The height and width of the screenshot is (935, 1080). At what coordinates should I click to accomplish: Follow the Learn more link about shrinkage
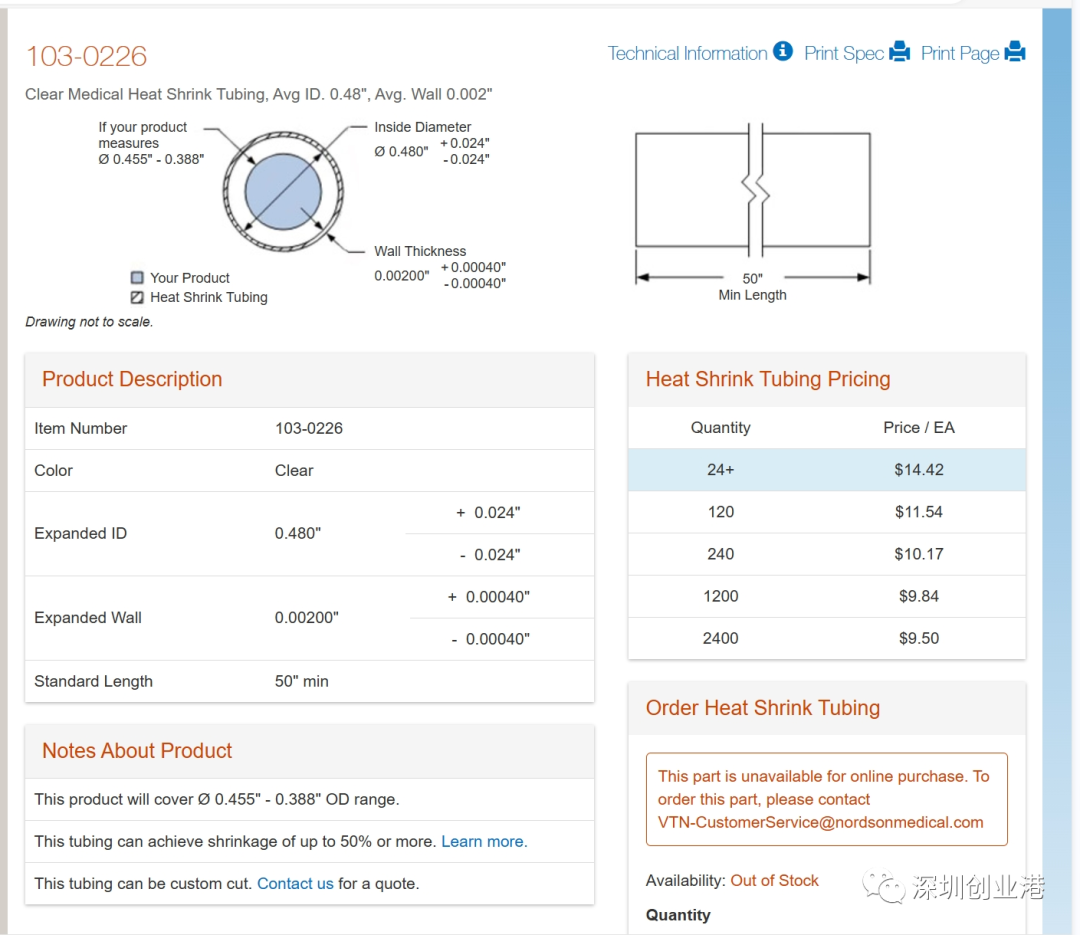point(484,841)
